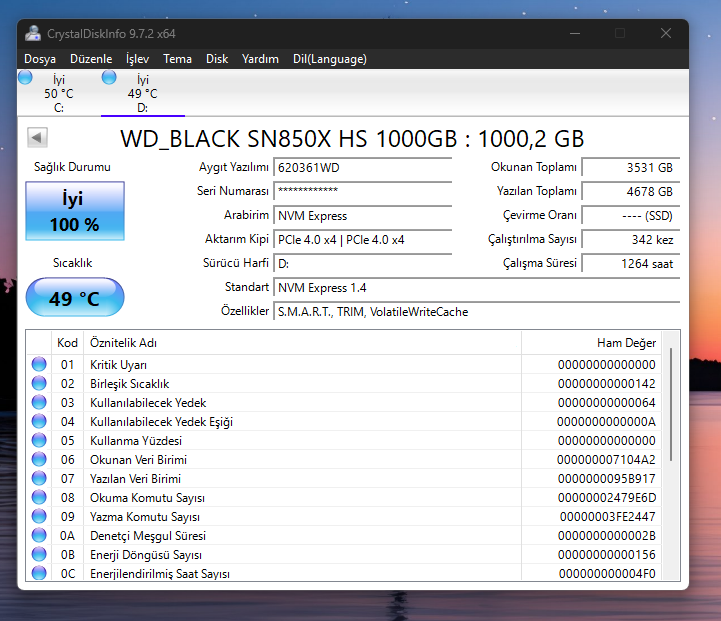The width and height of the screenshot is (721, 621).
Task: Click the CrystalDiskInfo app icon in title bar
Action: (33, 33)
